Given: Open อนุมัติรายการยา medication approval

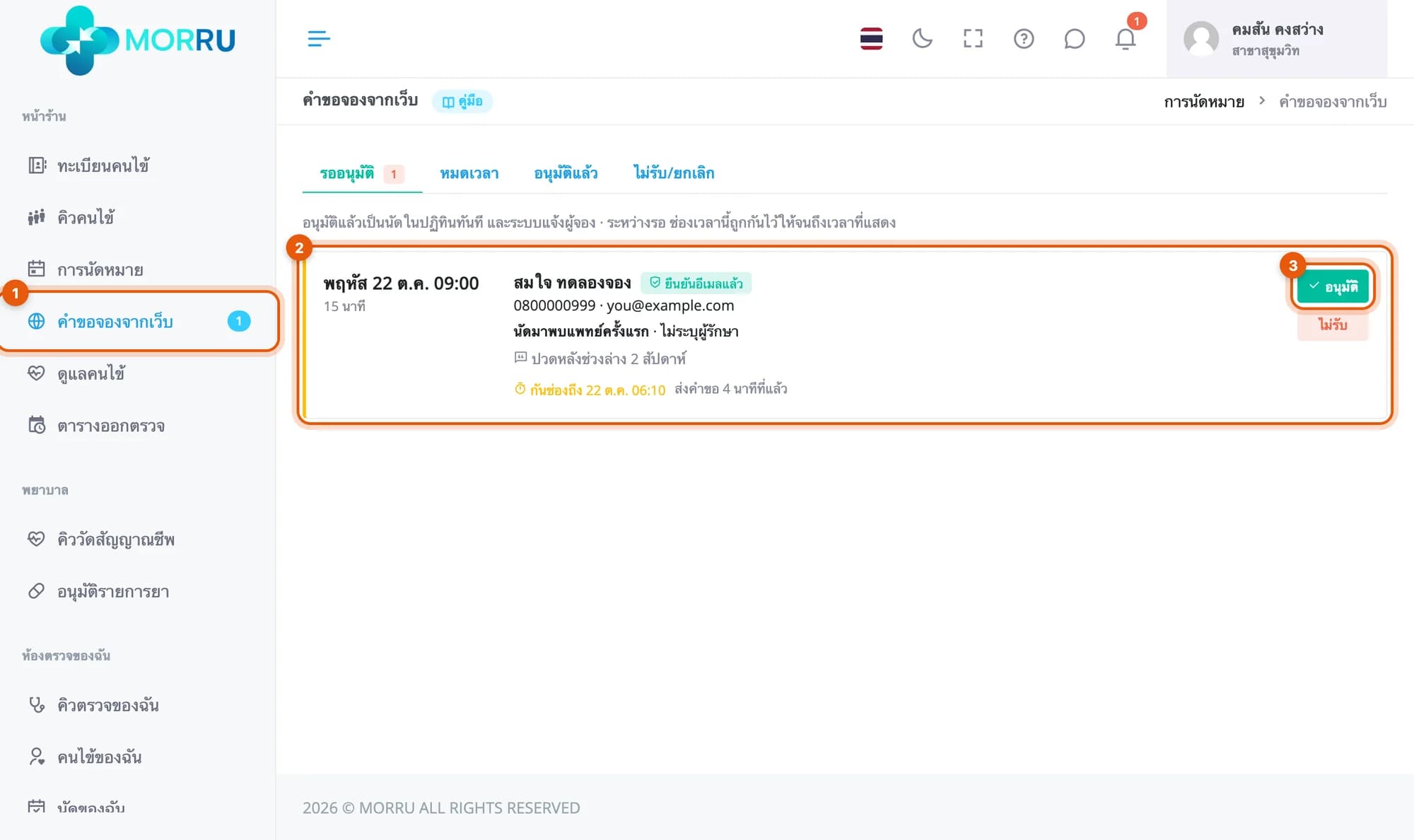Looking at the screenshot, I should pyautogui.click(x=113, y=591).
